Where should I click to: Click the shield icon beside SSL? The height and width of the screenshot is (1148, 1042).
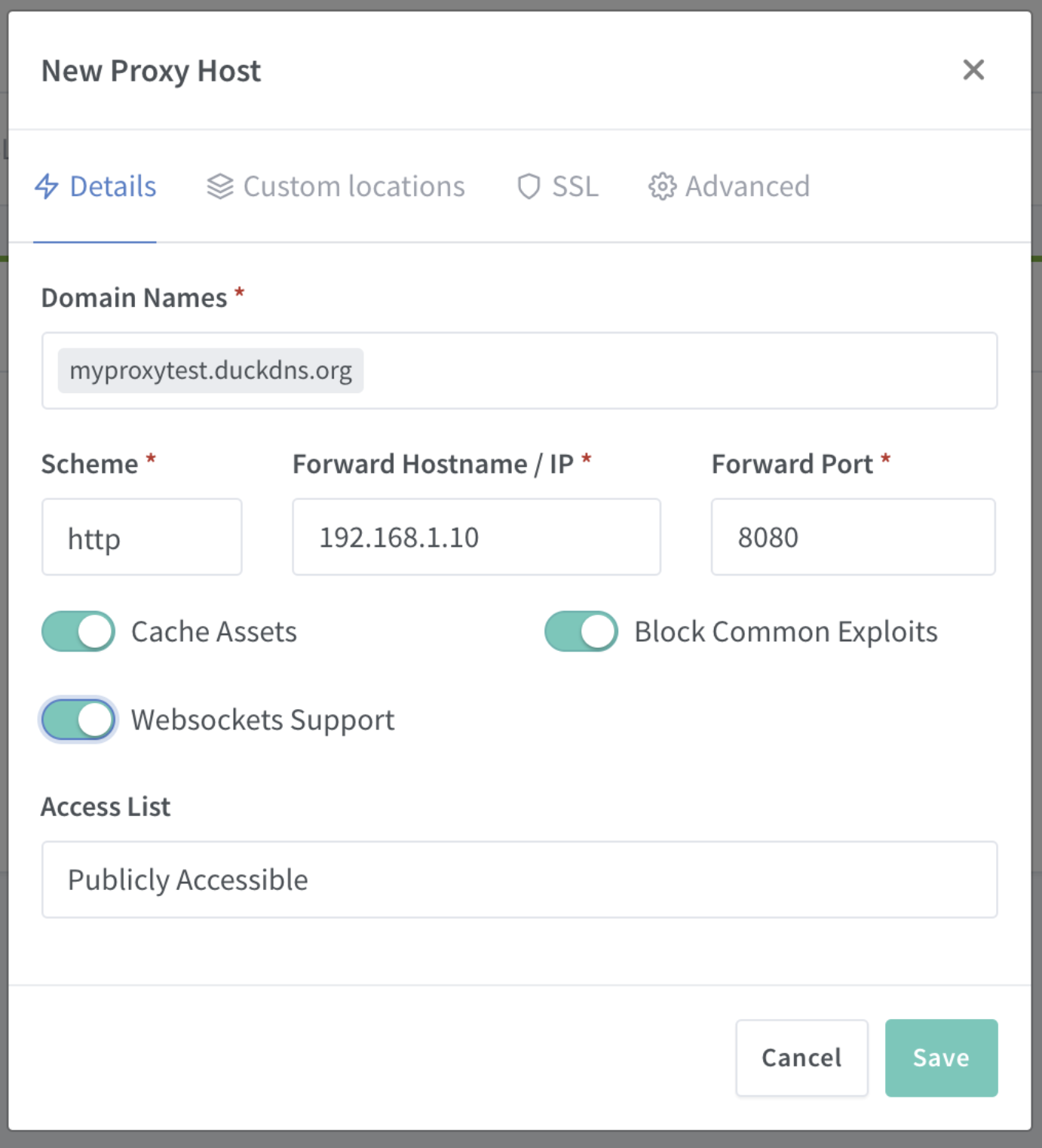[x=529, y=186]
